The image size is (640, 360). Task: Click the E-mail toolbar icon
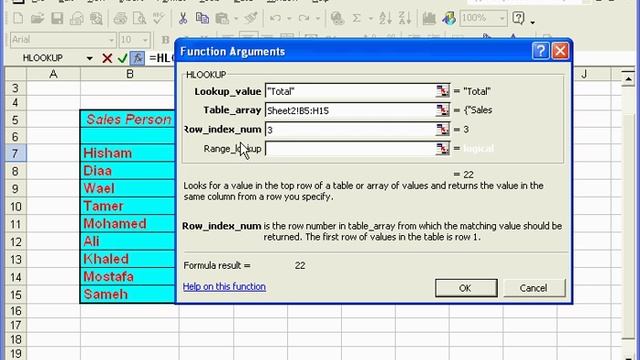pyautogui.click(x=76, y=18)
